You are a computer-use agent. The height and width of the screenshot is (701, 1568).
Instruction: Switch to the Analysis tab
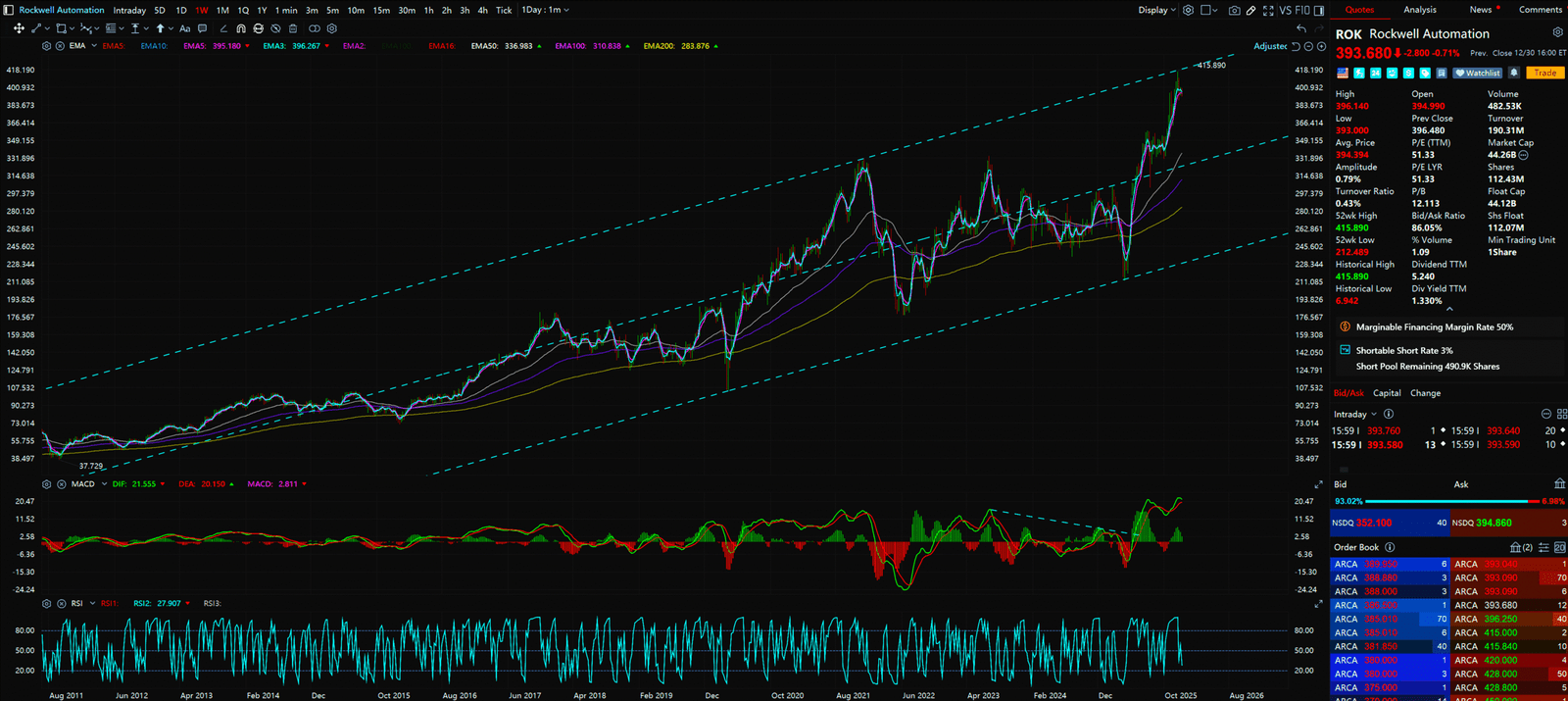(1419, 10)
